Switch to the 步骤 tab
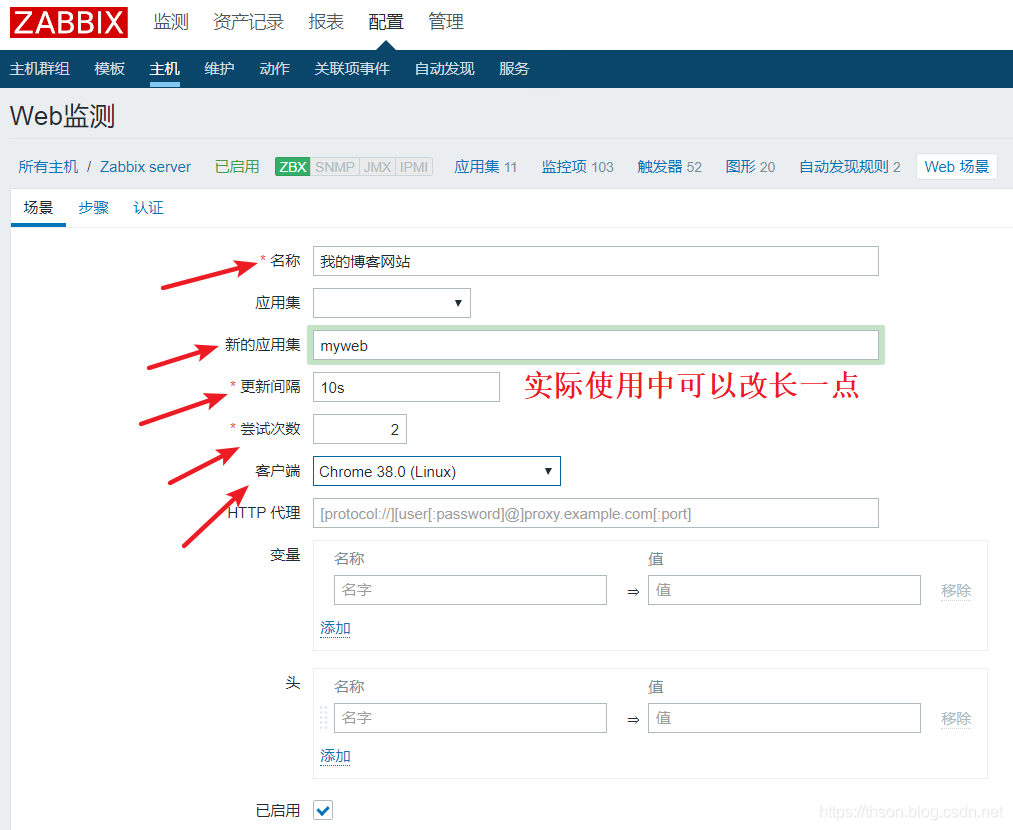This screenshot has width=1013, height=830. pos(93,208)
